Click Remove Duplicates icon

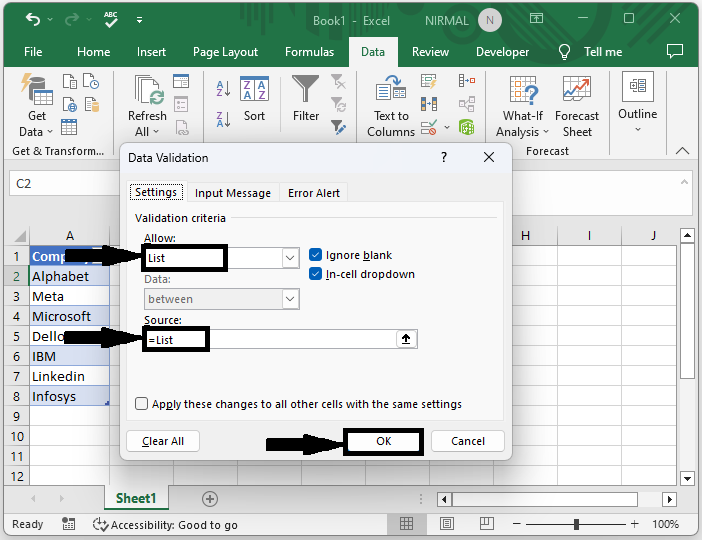pos(429,105)
